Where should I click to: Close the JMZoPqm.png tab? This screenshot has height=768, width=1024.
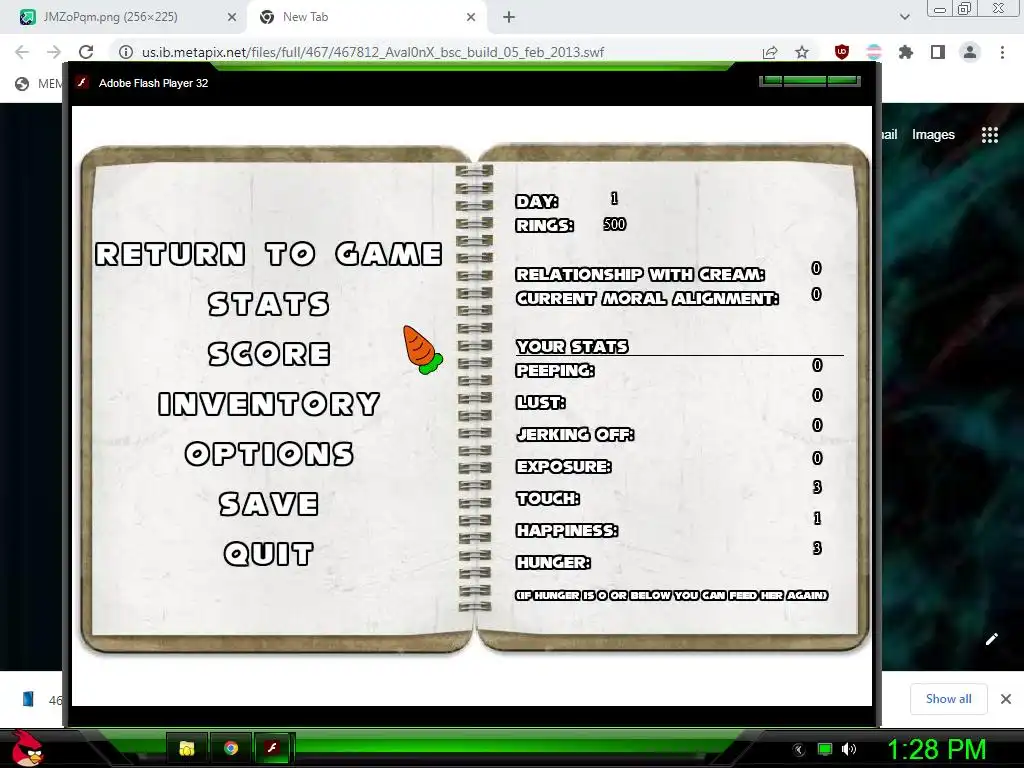pos(231,17)
